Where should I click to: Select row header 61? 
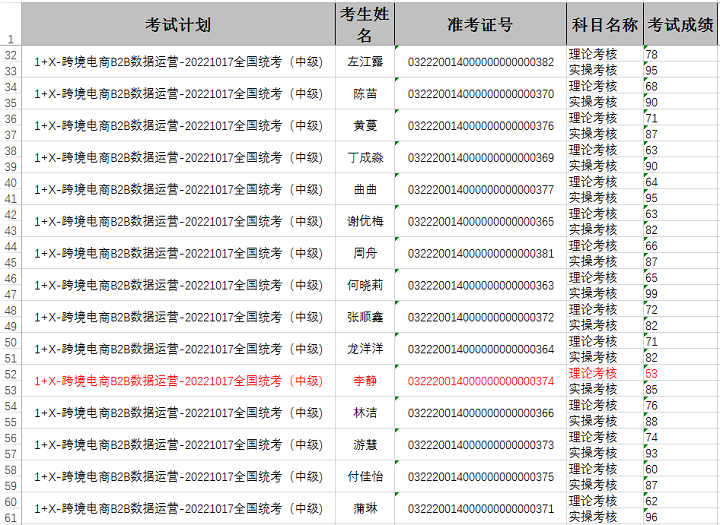[x=11, y=517]
